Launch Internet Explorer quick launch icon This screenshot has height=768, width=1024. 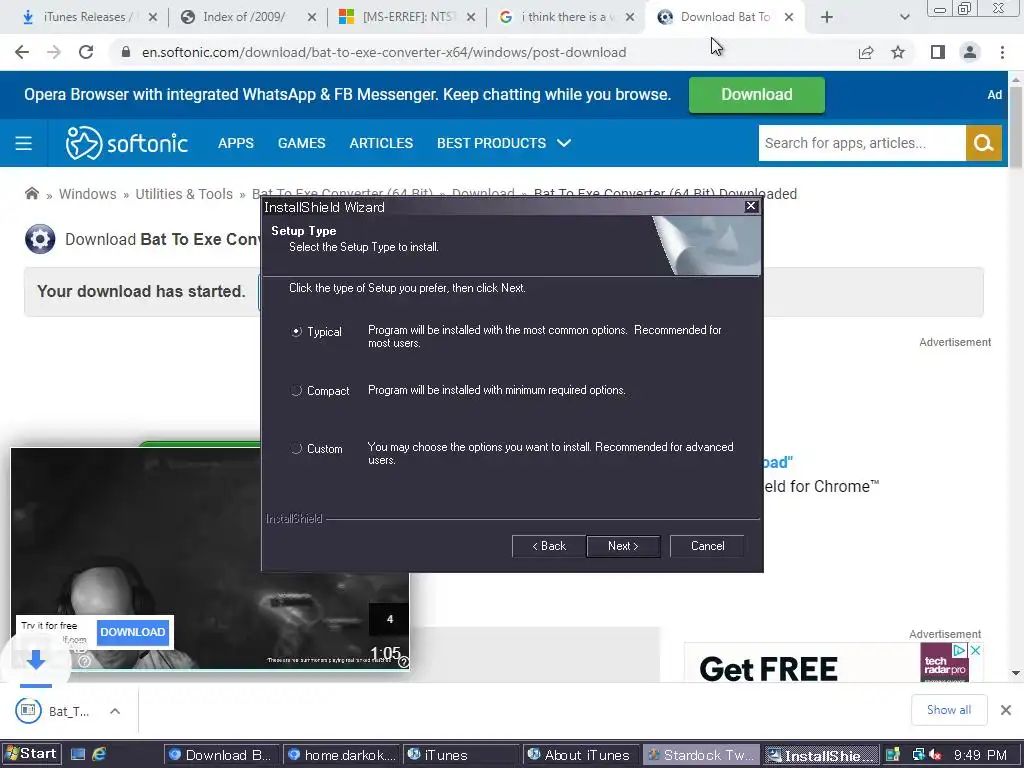[99, 755]
